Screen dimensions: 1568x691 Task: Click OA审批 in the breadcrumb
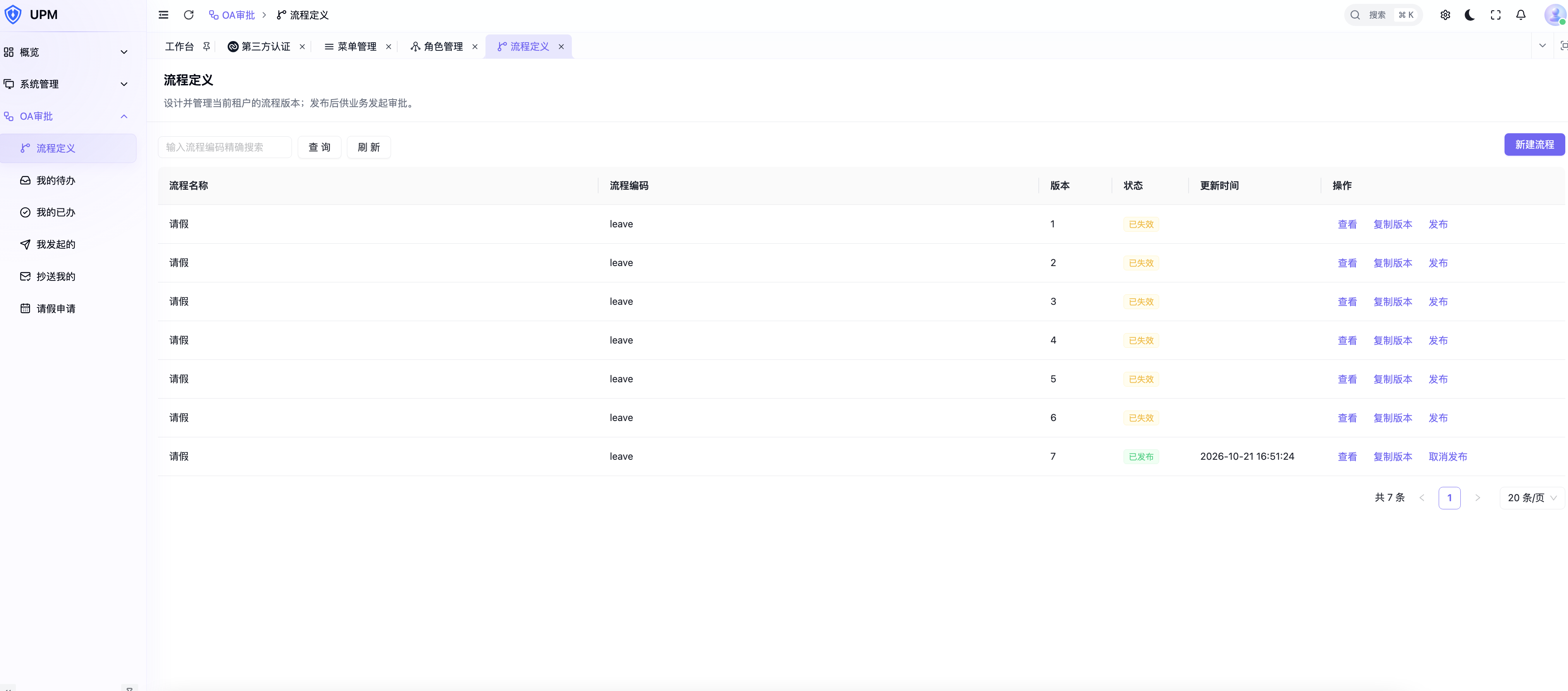pyautogui.click(x=232, y=15)
